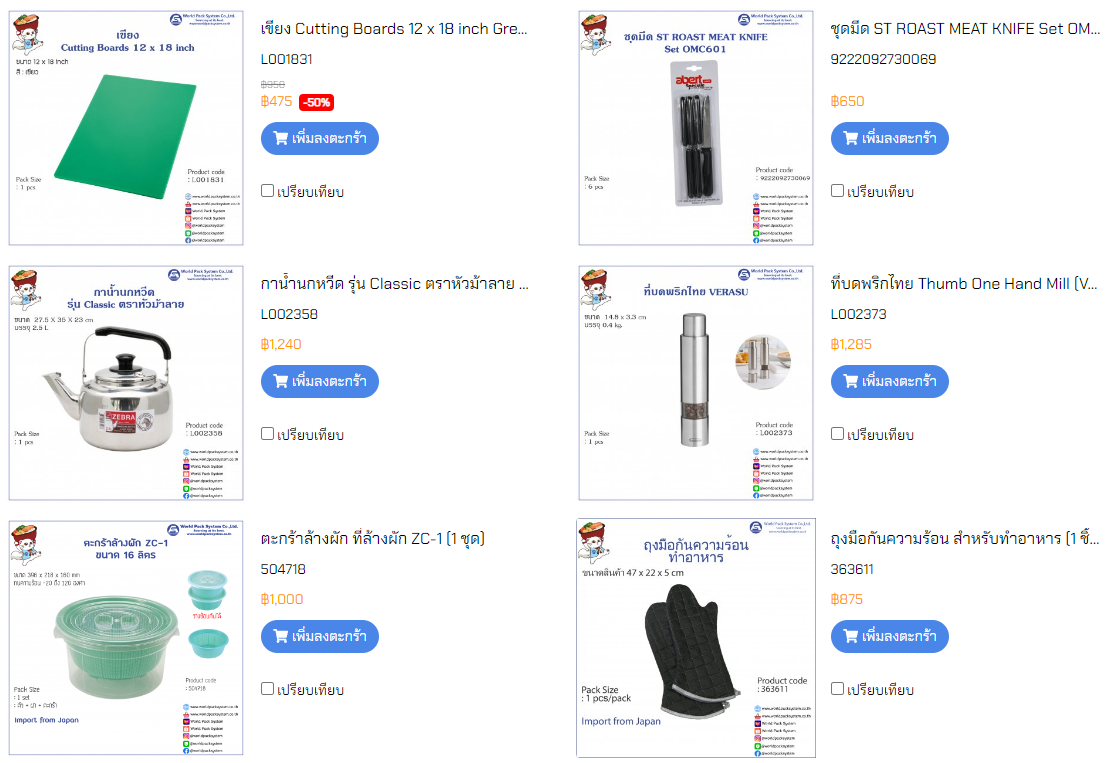The image size is (1107, 763).
Task: Enable compare checkbox for kettle L002358
Action: (267, 433)
